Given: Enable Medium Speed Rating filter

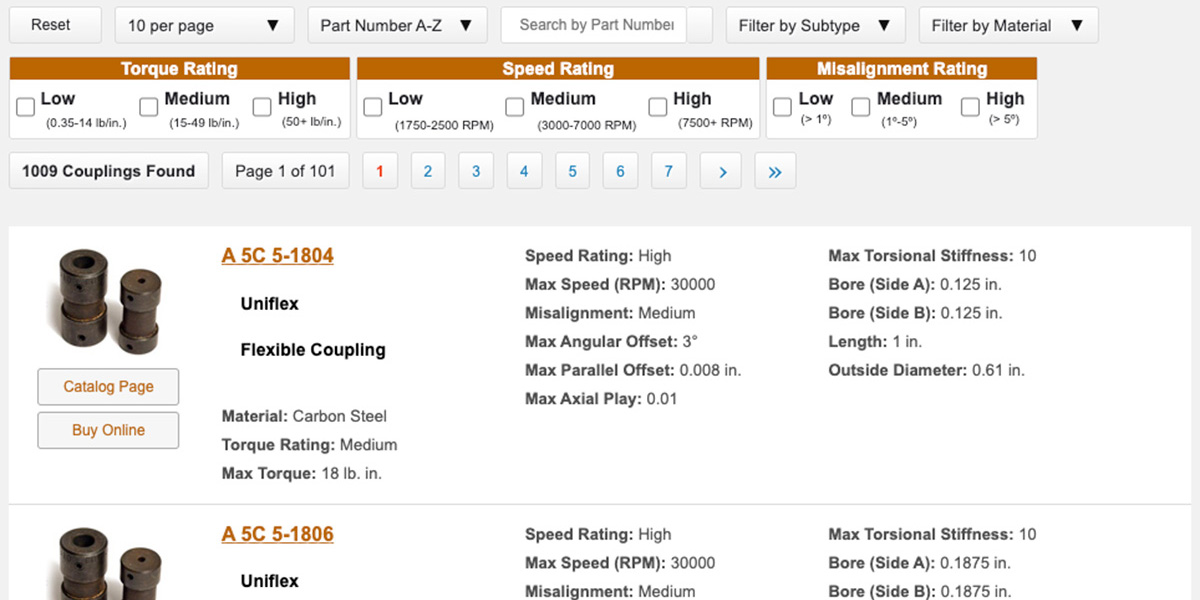Looking at the screenshot, I should pos(515,107).
